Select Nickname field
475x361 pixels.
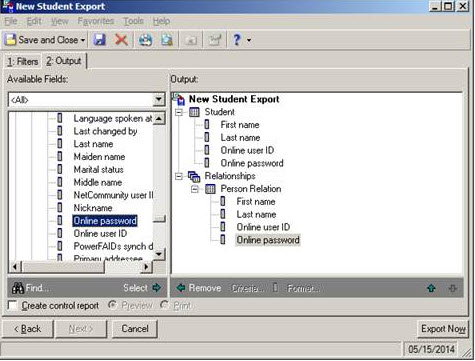tap(93, 208)
